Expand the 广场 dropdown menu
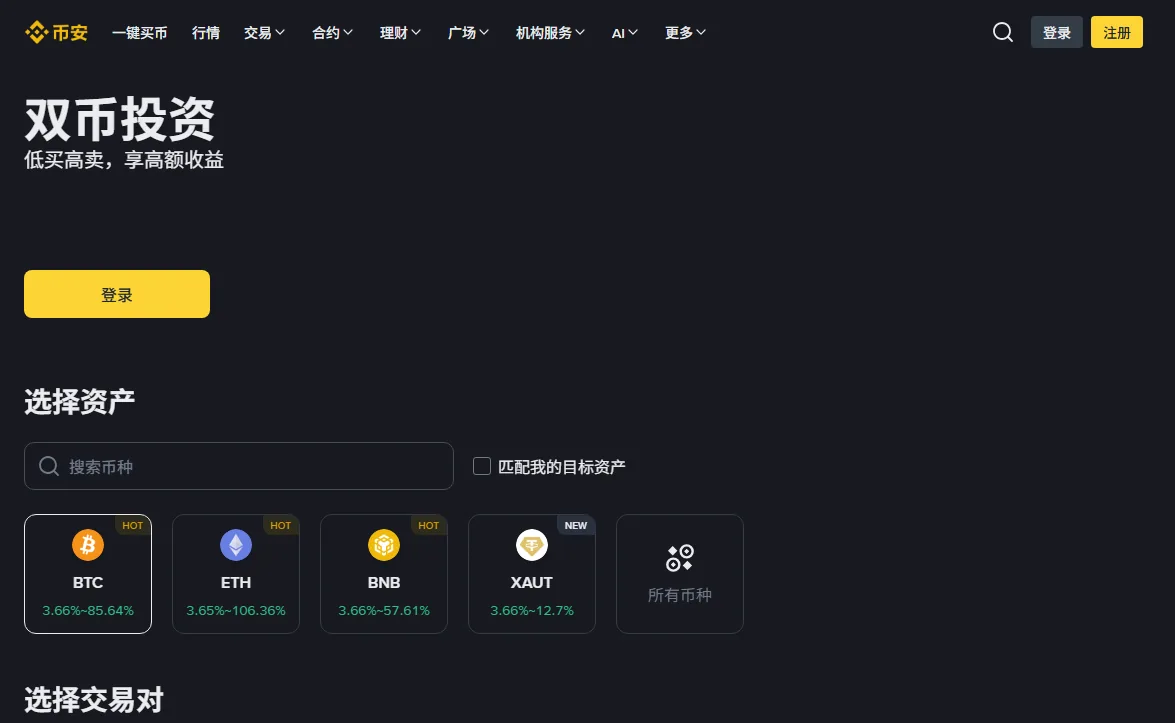 pos(468,32)
